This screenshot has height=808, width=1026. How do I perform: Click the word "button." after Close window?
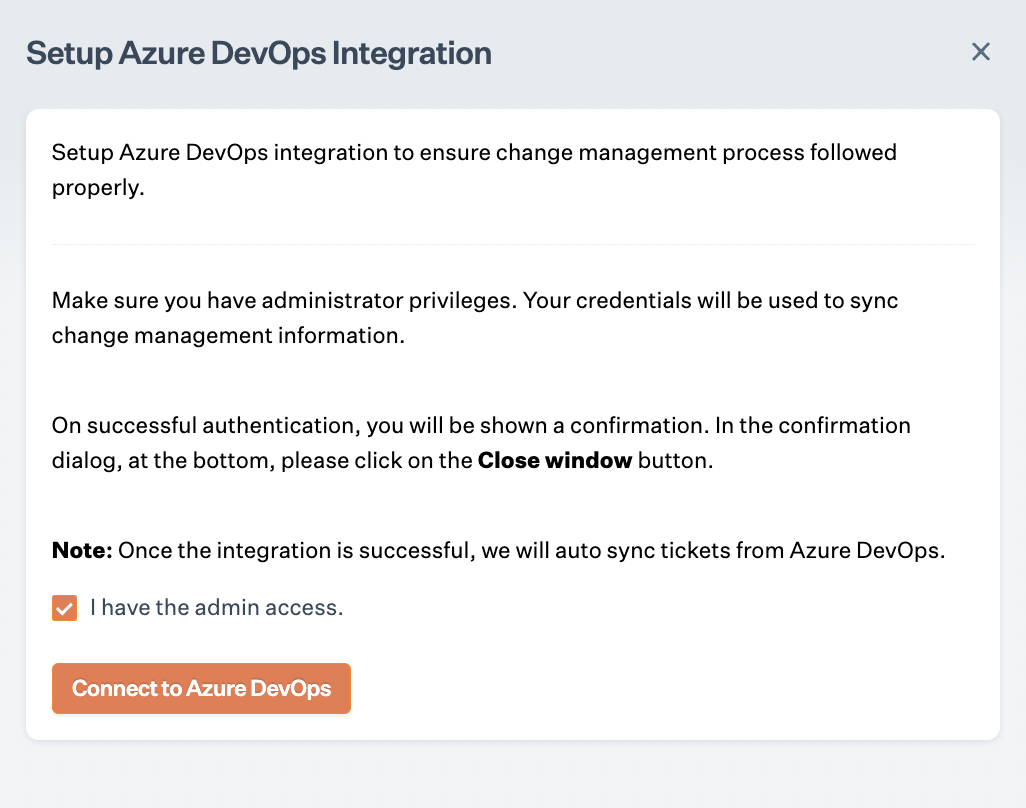pyautogui.click(x=676, y=461)
